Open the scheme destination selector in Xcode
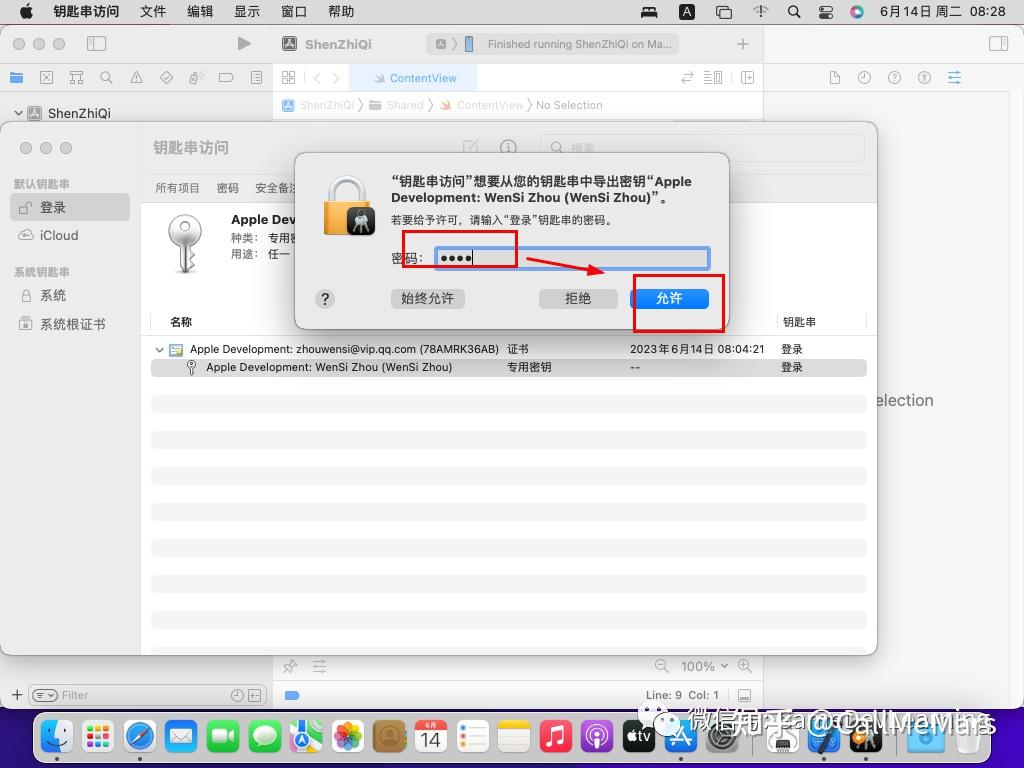 (x=468, y=44)
